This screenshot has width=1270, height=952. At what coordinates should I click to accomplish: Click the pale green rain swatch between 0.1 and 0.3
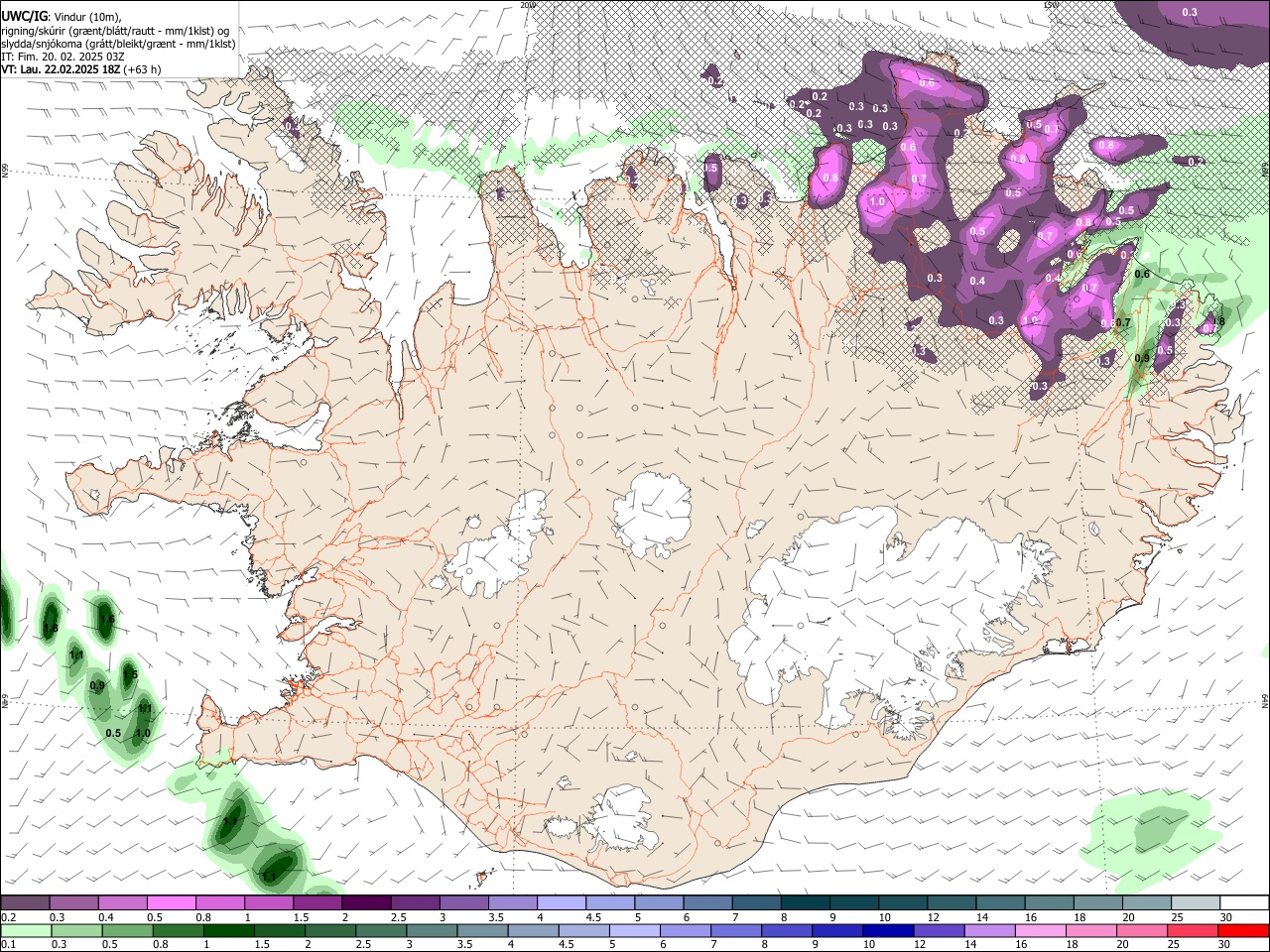click(27, 930)
